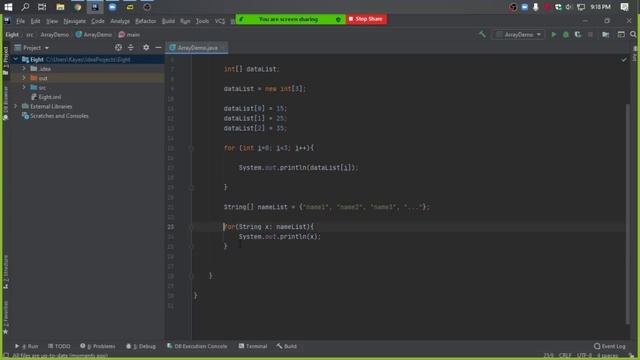
Task: Click the editor vertical scrollbar
Action: point(627,213)
